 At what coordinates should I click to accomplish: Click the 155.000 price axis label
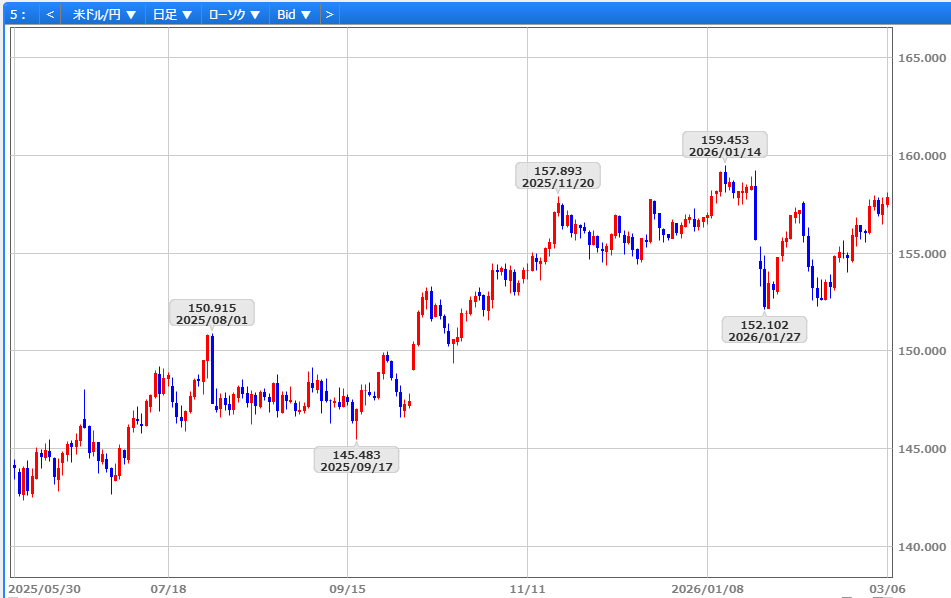click(921, 254)
